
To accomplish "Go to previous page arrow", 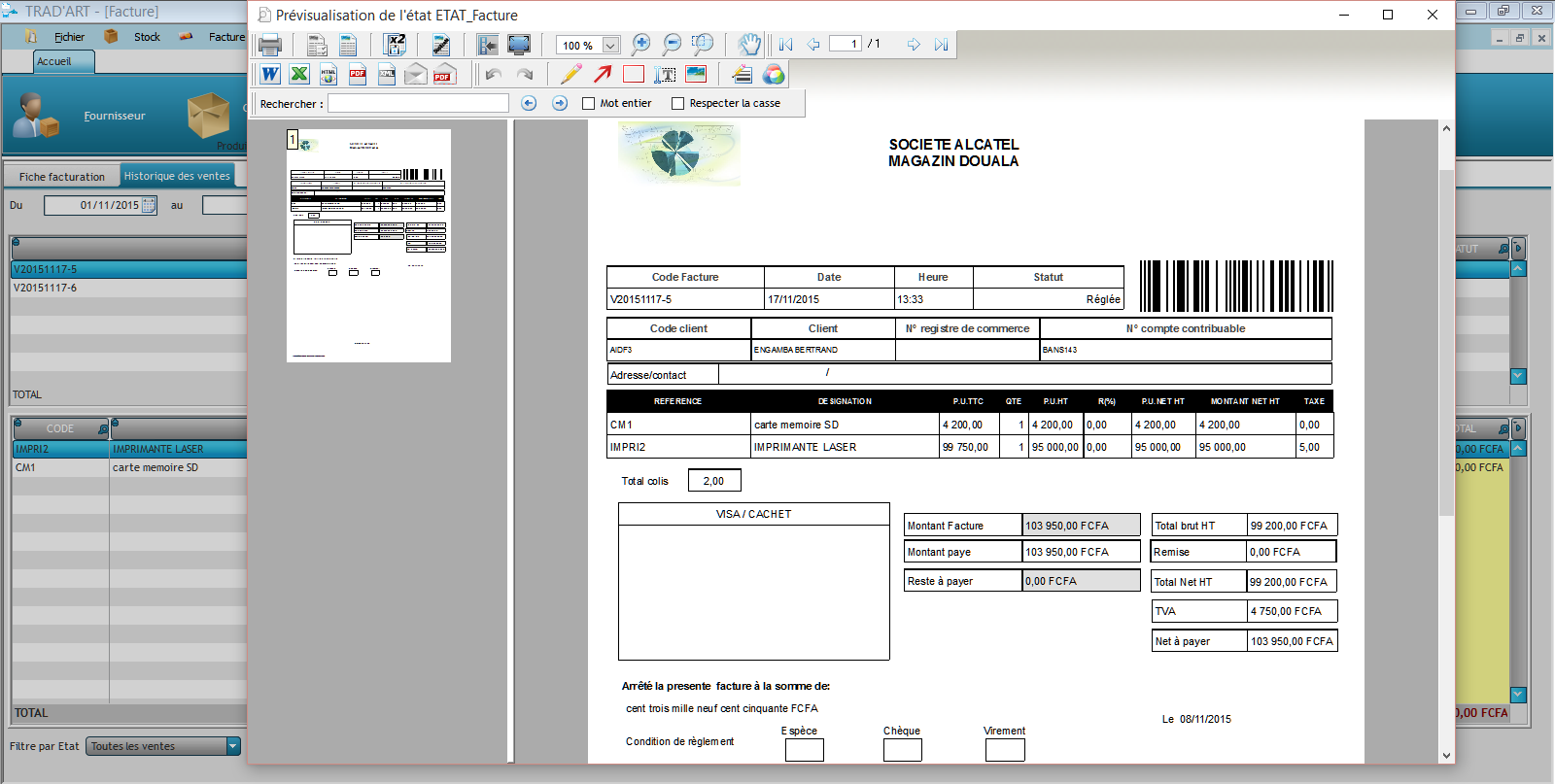I will point(813,45).
